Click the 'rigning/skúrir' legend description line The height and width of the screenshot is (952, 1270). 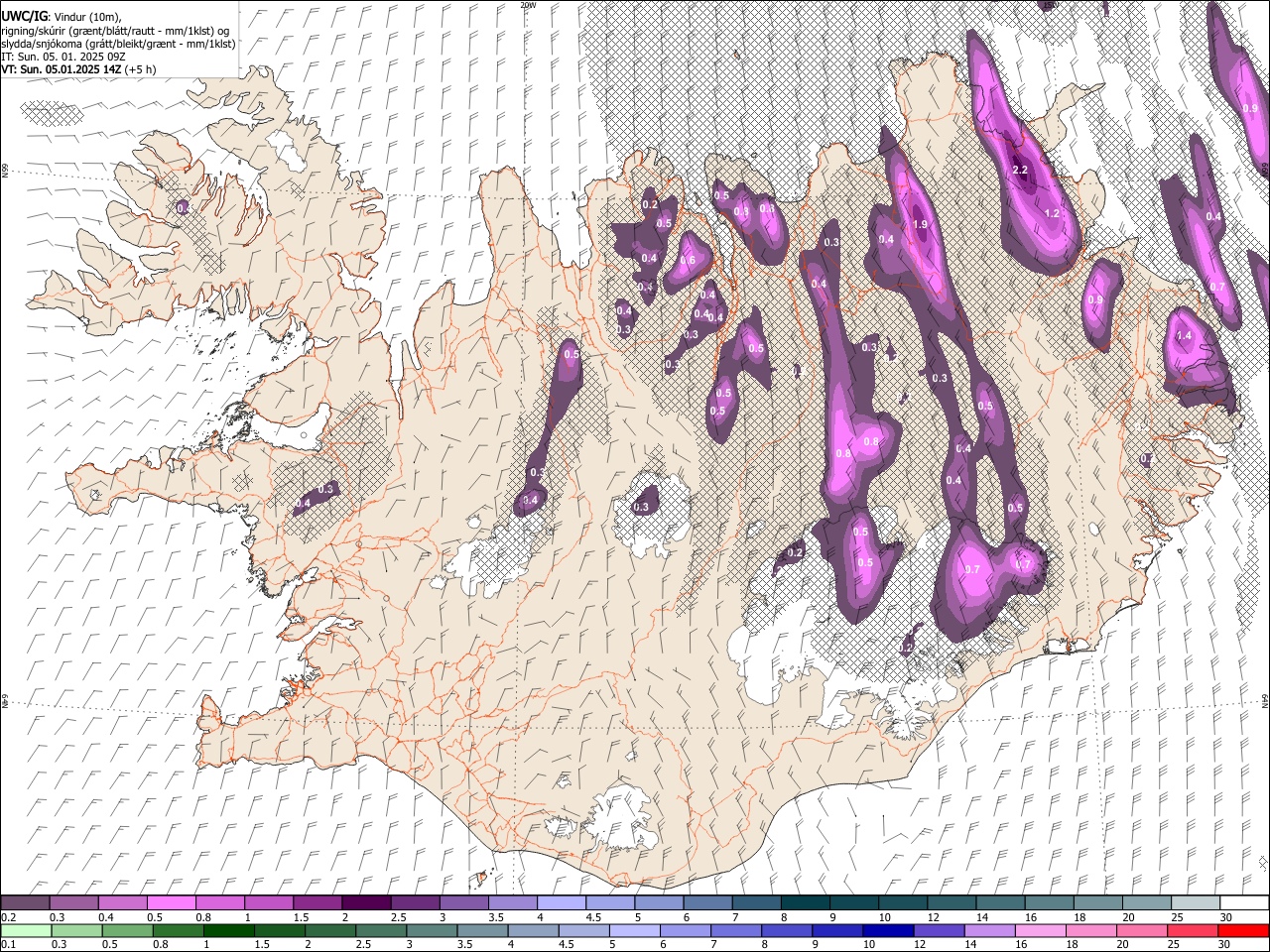coord(115,30)
